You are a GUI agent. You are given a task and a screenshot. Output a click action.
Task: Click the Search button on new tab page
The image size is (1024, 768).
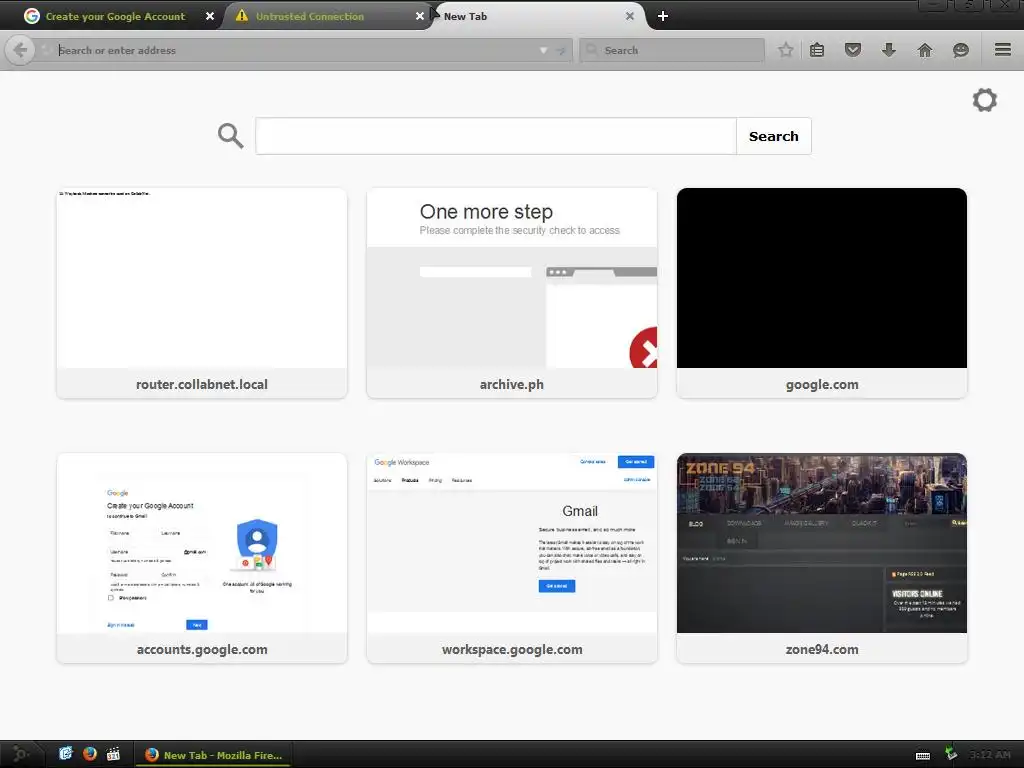pos(773,136)
